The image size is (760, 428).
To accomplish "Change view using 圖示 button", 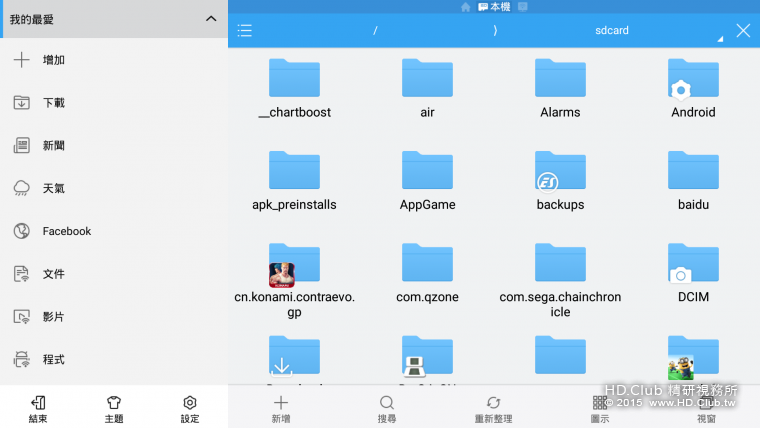I will tap(600, 409).
